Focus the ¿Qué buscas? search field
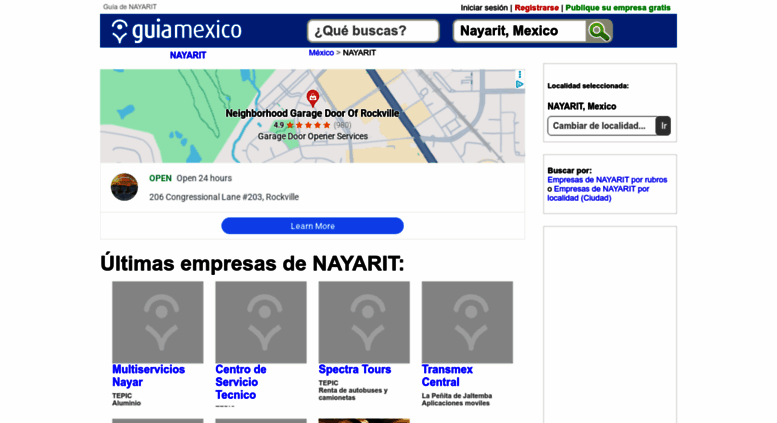The image size is (777, 423). click(x=373, y=31)
